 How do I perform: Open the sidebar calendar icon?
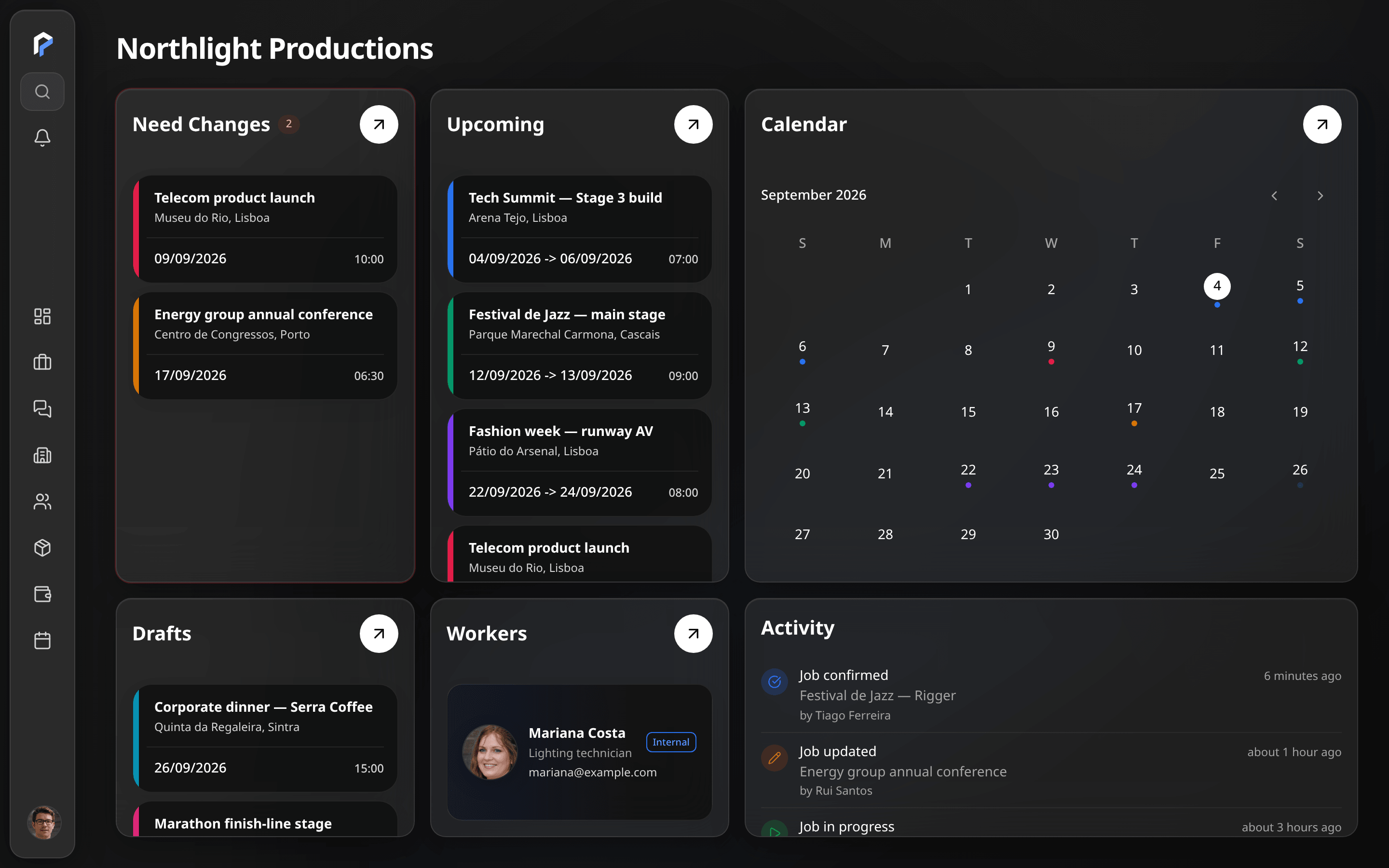[x=42, y=641]
